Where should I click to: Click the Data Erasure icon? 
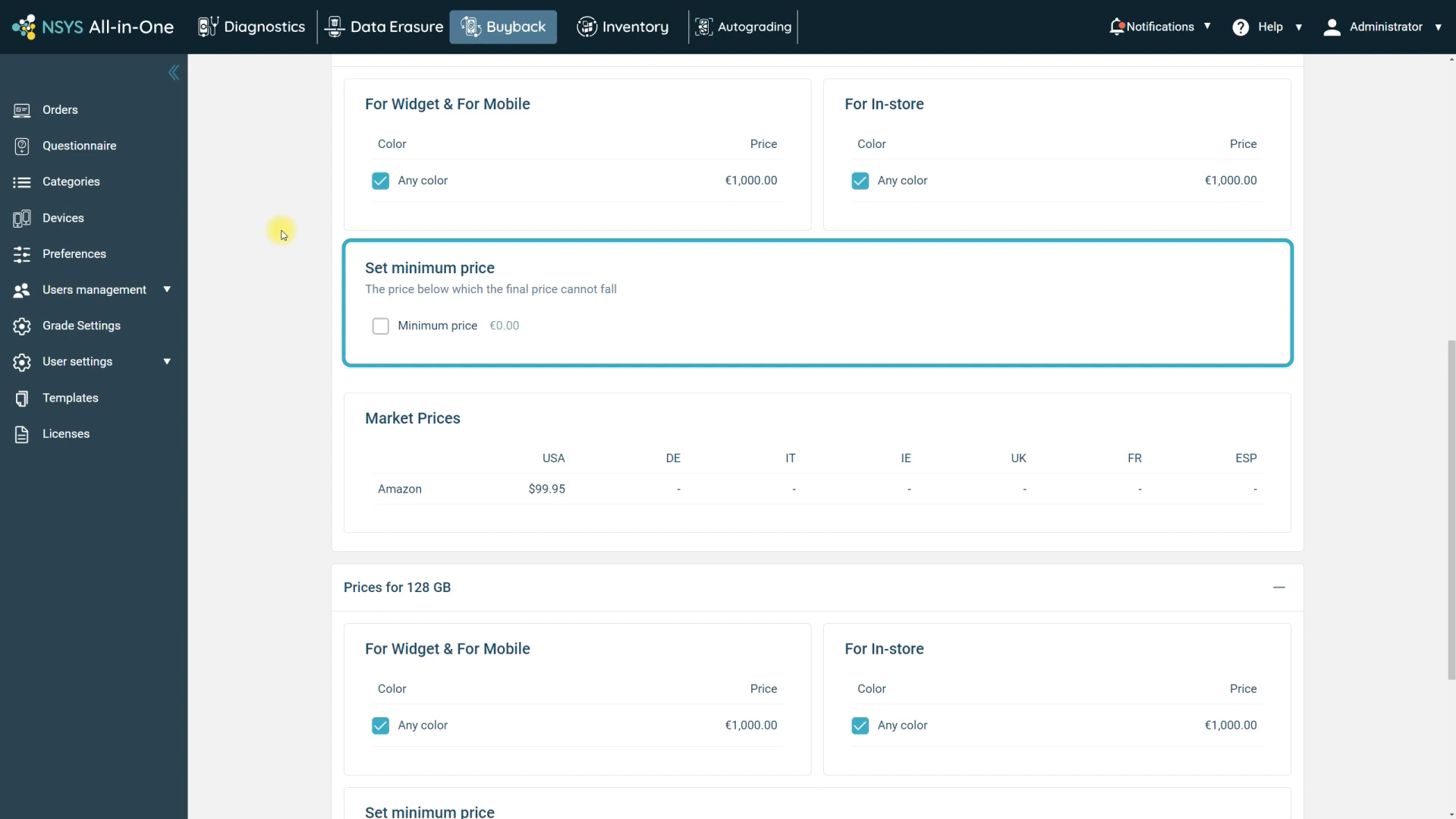click(x=335, y=27)
